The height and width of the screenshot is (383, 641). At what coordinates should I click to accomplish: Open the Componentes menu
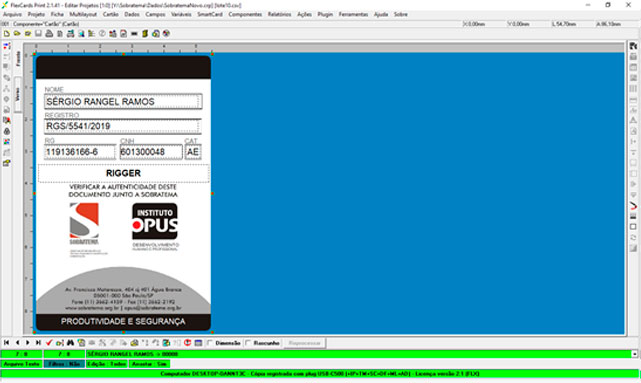245,14
